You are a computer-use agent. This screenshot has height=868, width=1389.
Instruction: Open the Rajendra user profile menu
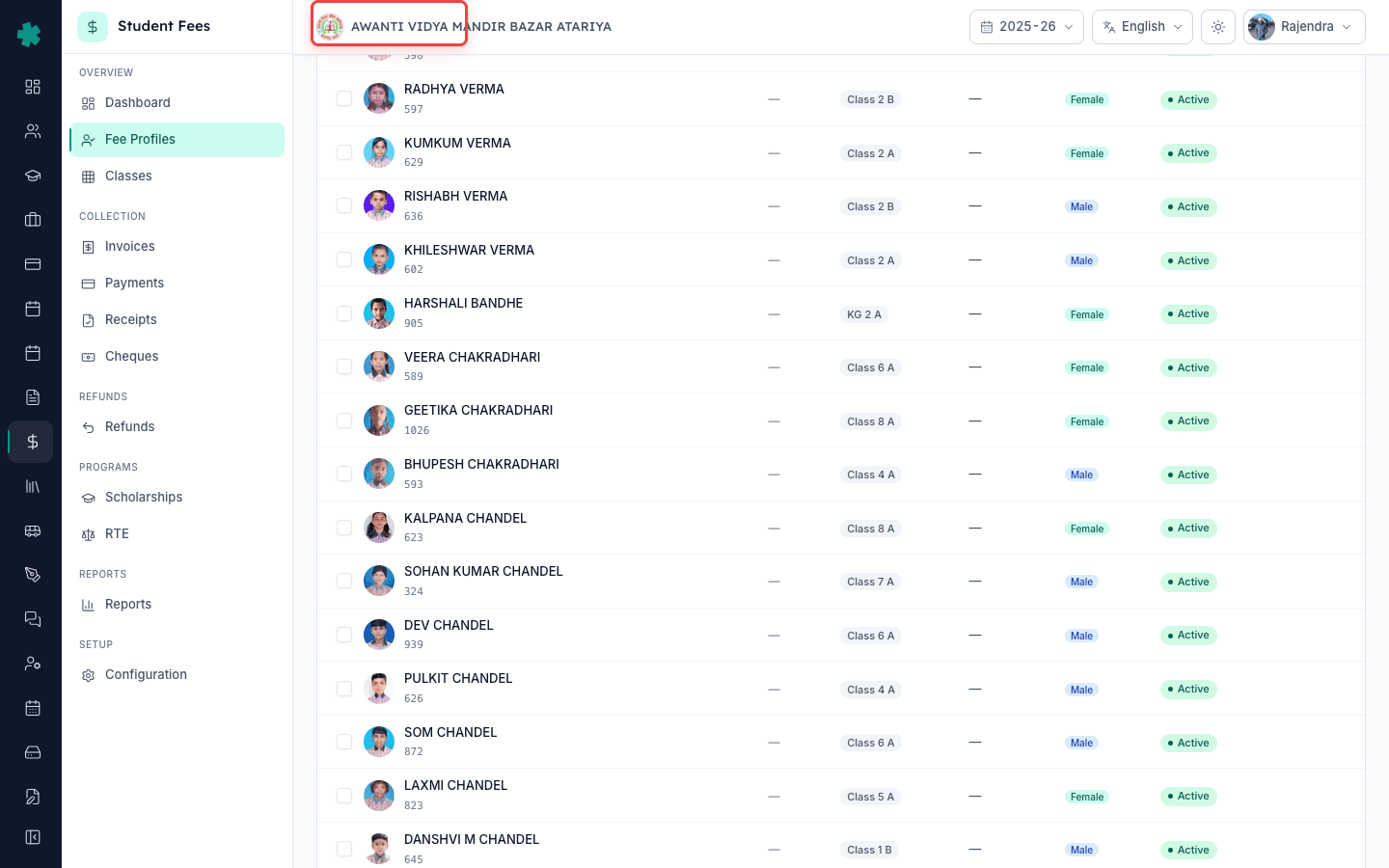(1304, 27)
